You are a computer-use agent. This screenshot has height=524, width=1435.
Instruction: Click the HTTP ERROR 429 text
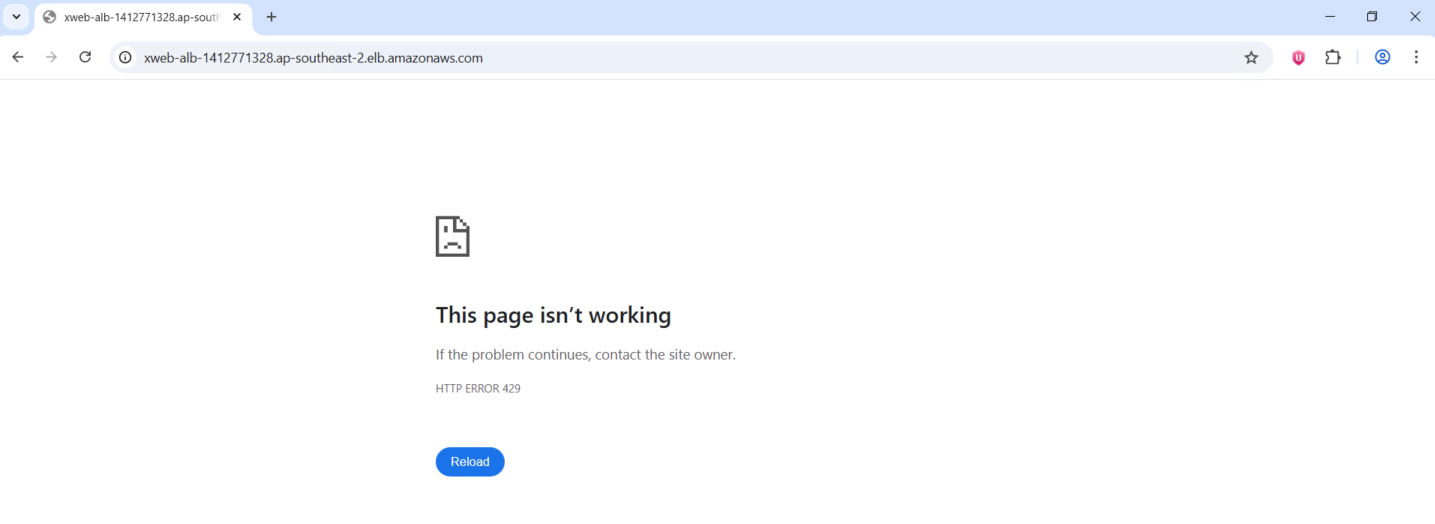click(478, 388)
